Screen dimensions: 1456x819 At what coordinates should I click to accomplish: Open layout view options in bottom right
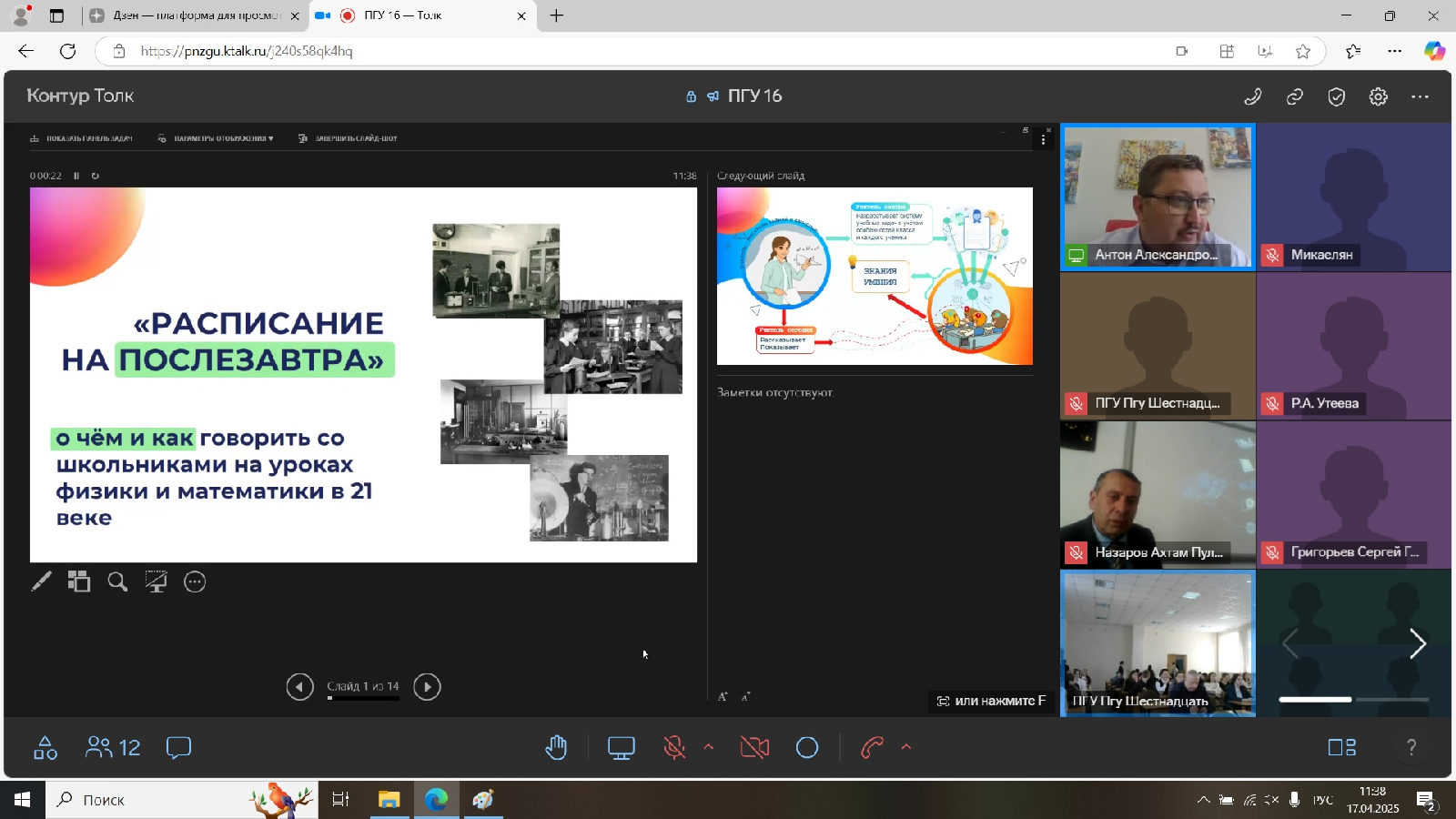click(x=1341, y=747)
